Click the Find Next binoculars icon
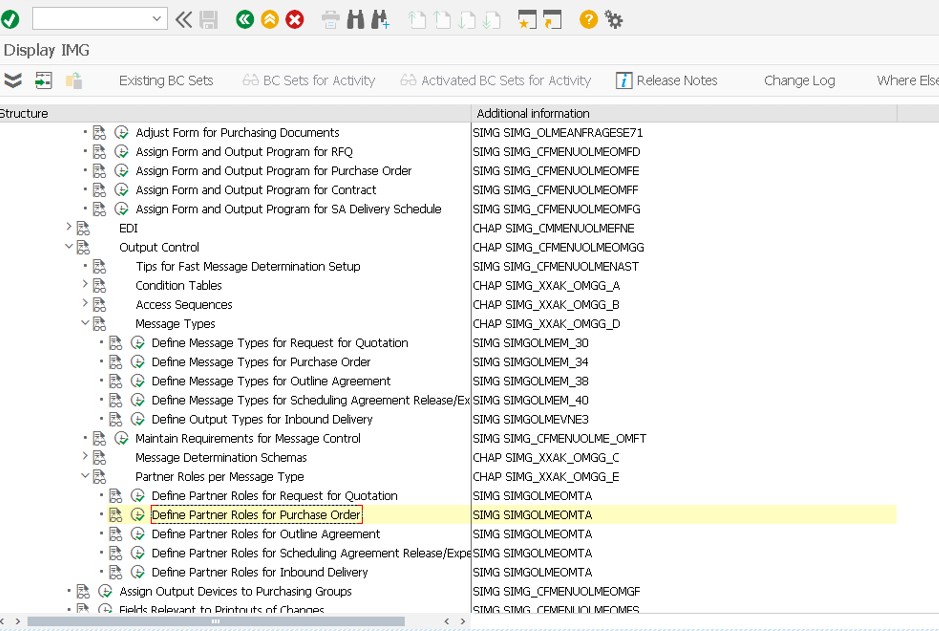This screenshot has width=939, height=631. [x=380, y=20]
